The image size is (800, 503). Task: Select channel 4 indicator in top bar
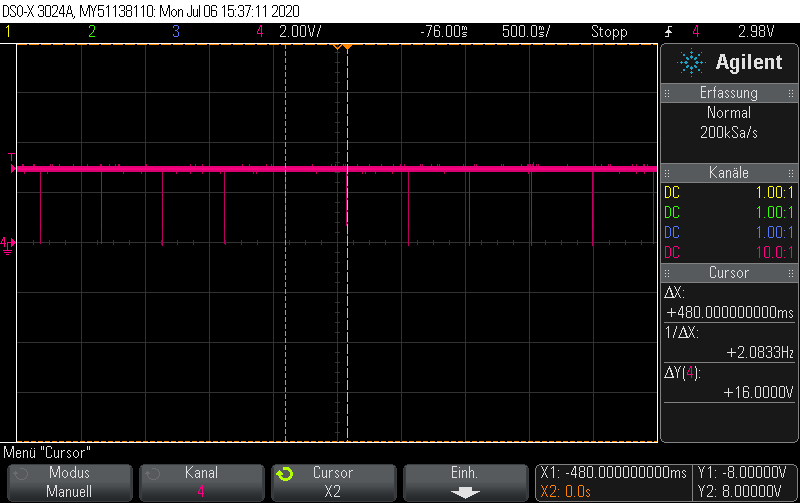point(260,32)
